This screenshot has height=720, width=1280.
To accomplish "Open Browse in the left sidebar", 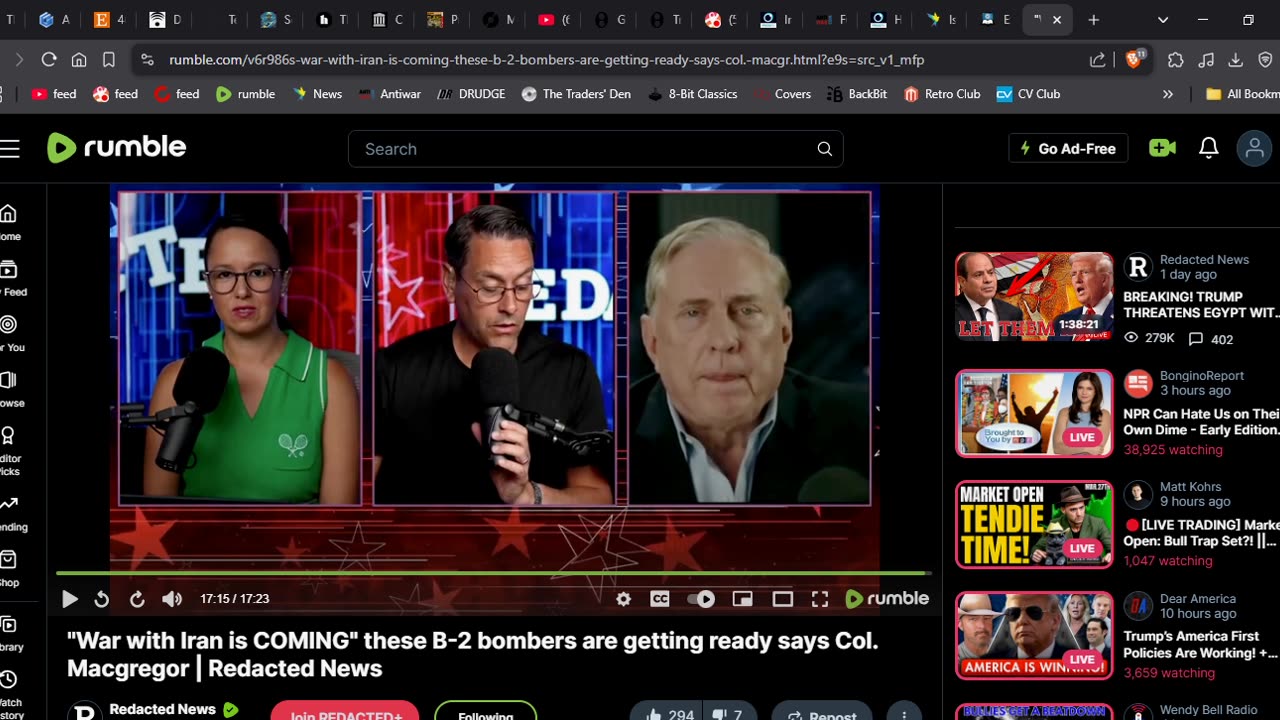I will click(x=10, y=390).
